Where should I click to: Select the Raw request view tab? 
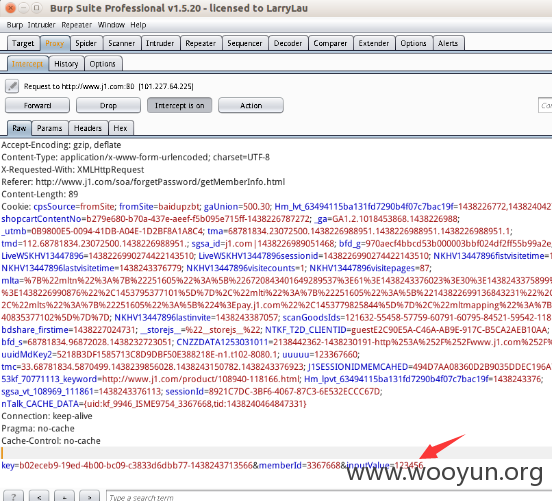tap(19, 128)
